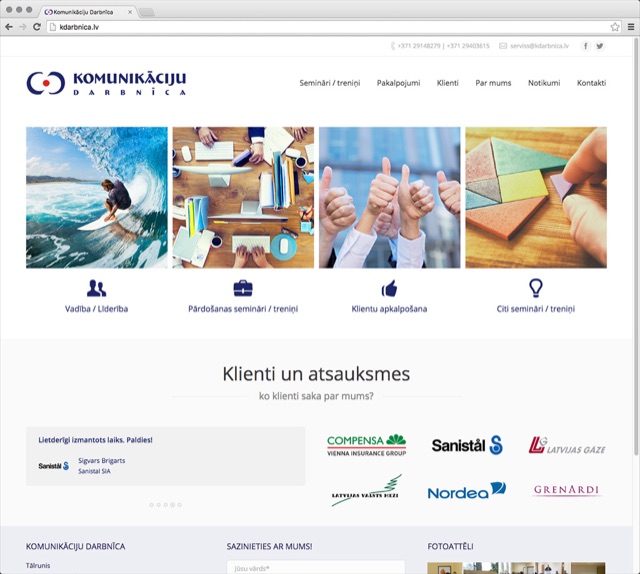Click the briefcase icon for Pārdošanas semināri
640x574 pixels.
(243, 288)
